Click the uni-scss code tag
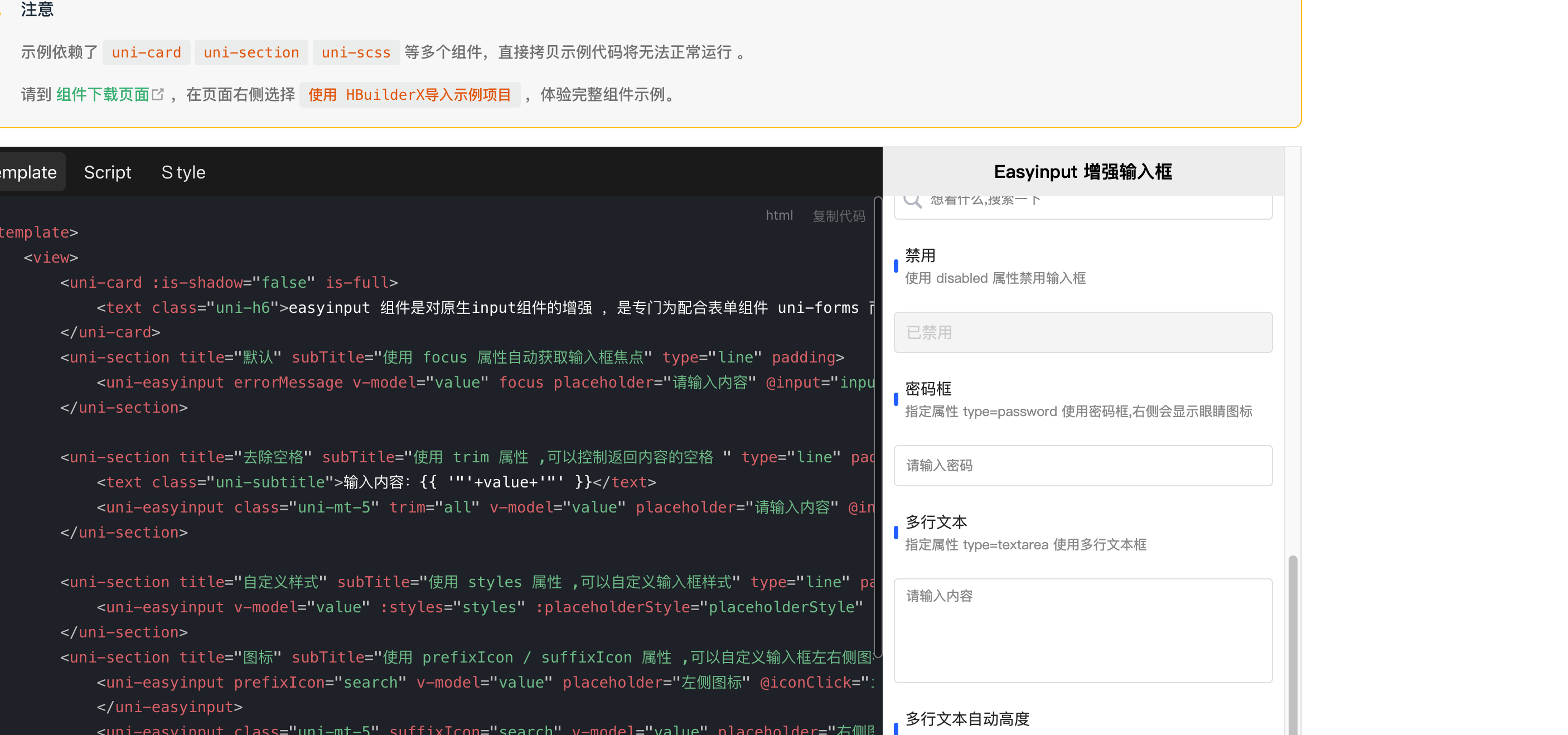Screen dimensions: 1568x735 pyautogui.click(x=356, y=52)
